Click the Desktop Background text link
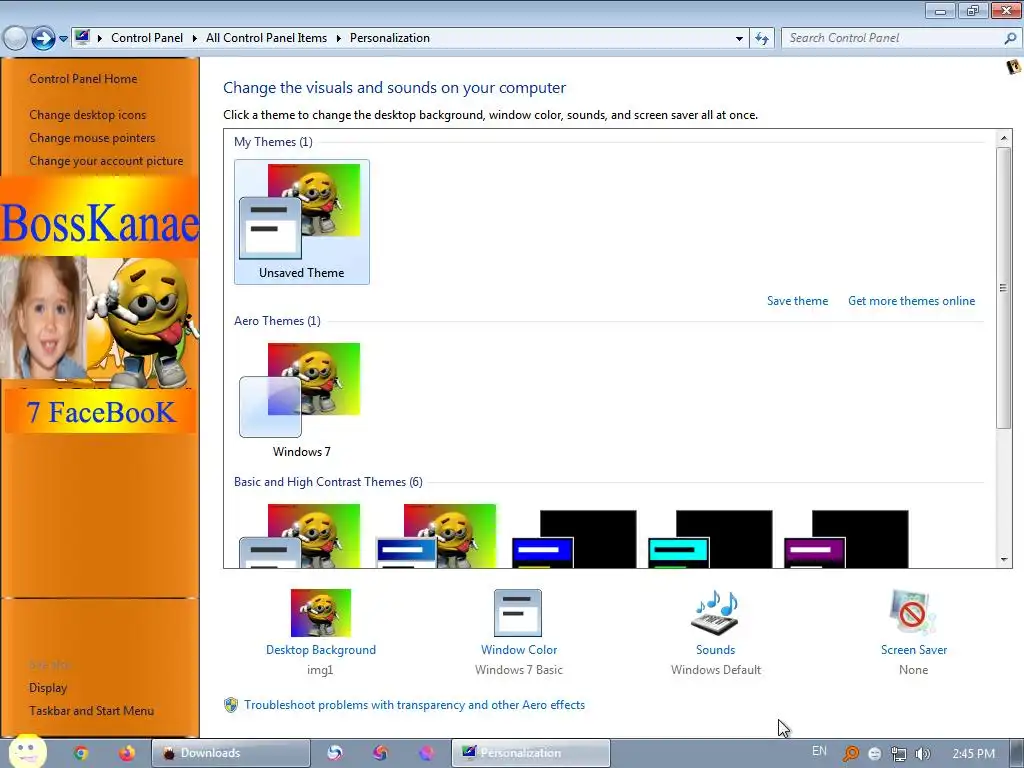 coord(321,650)
